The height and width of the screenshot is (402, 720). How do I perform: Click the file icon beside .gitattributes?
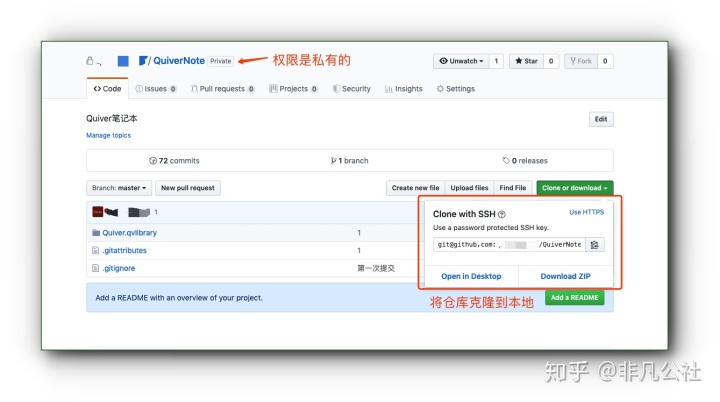point(96,250)
